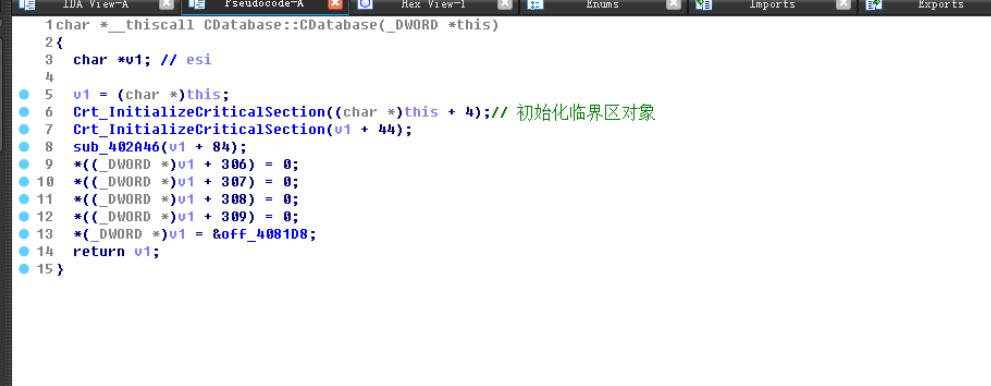The width and height of the screenshot is (991, 386).
Task: Switch to the IDA View-A tab
Action: [x=96, y=4]
